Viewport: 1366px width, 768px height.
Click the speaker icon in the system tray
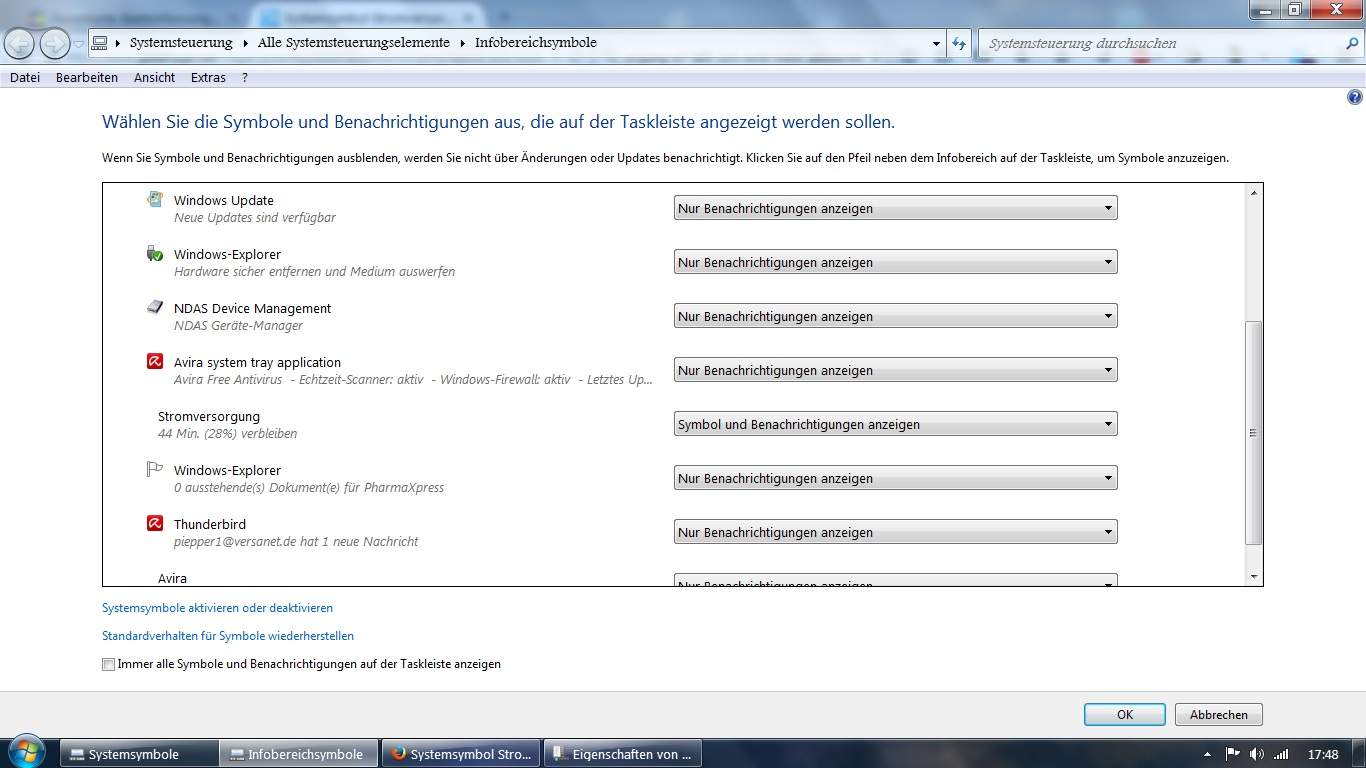[x=1257, y=753]
